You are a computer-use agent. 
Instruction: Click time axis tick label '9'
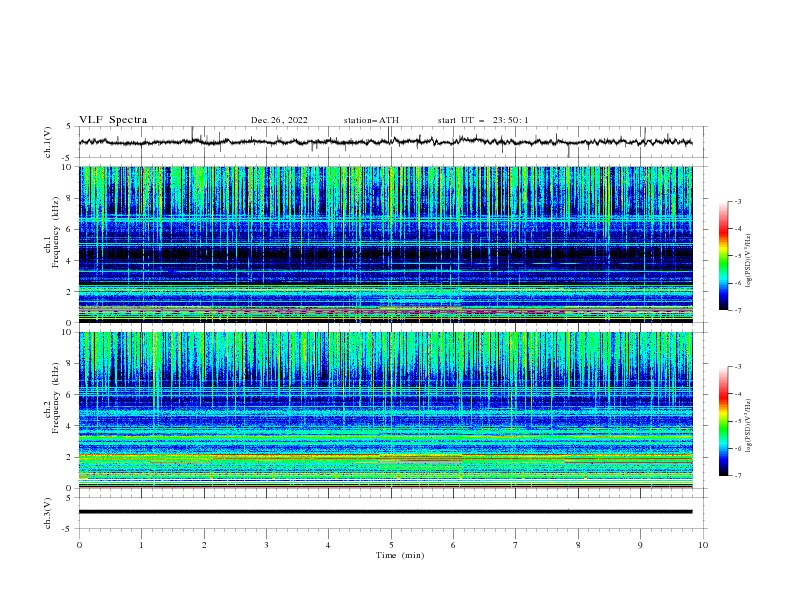640,545
